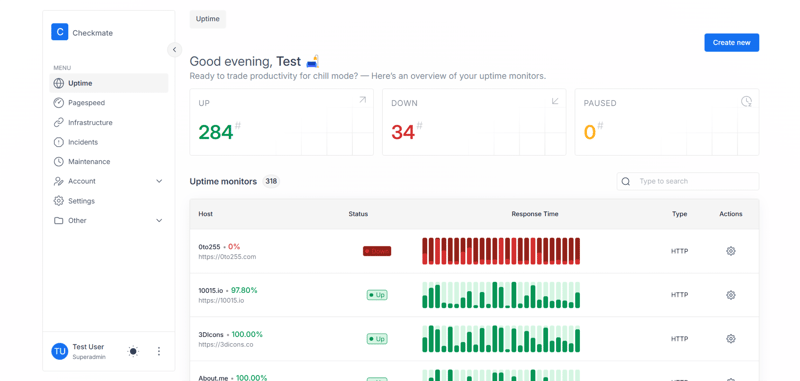Open the Incidents menu item
The image size is (800, 381).
[x=109, y=142]
